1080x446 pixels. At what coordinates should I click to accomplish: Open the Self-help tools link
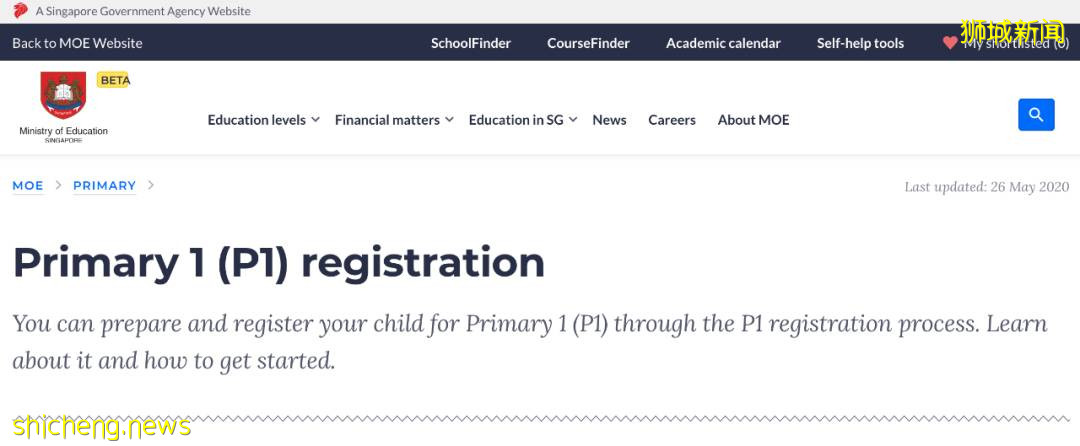point(860,43)
